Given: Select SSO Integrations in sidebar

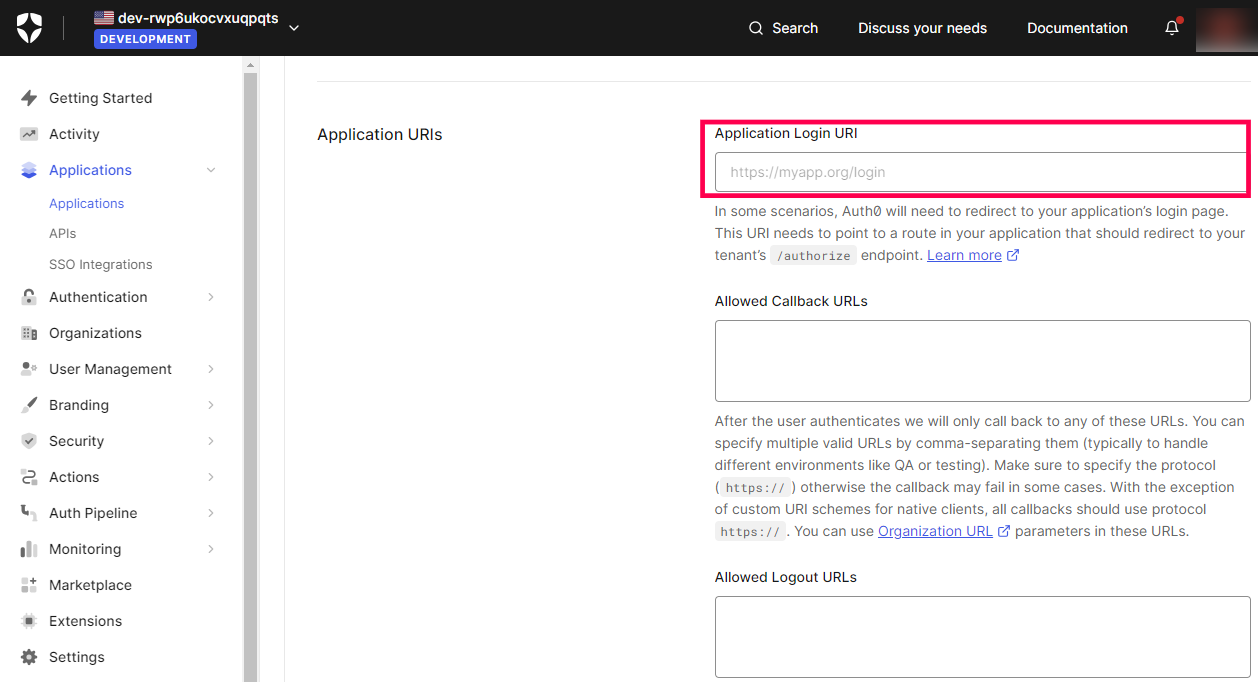Looking at the screenshot, I should click(100, 264).
